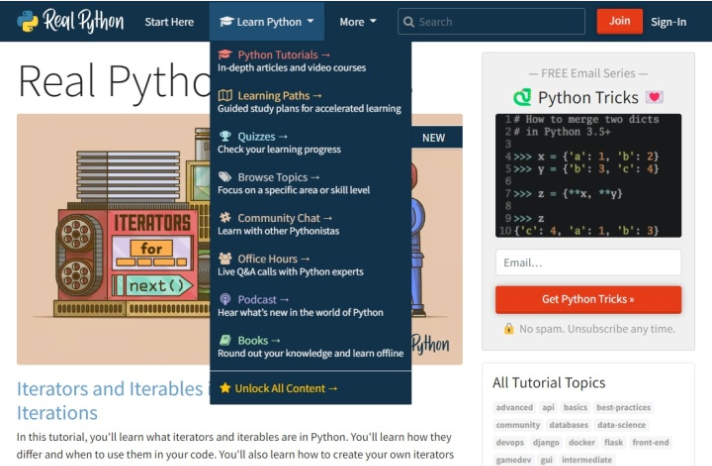Click the trophy icon next to Quizzes
712x466 pixels.
[x=225, y=136]
